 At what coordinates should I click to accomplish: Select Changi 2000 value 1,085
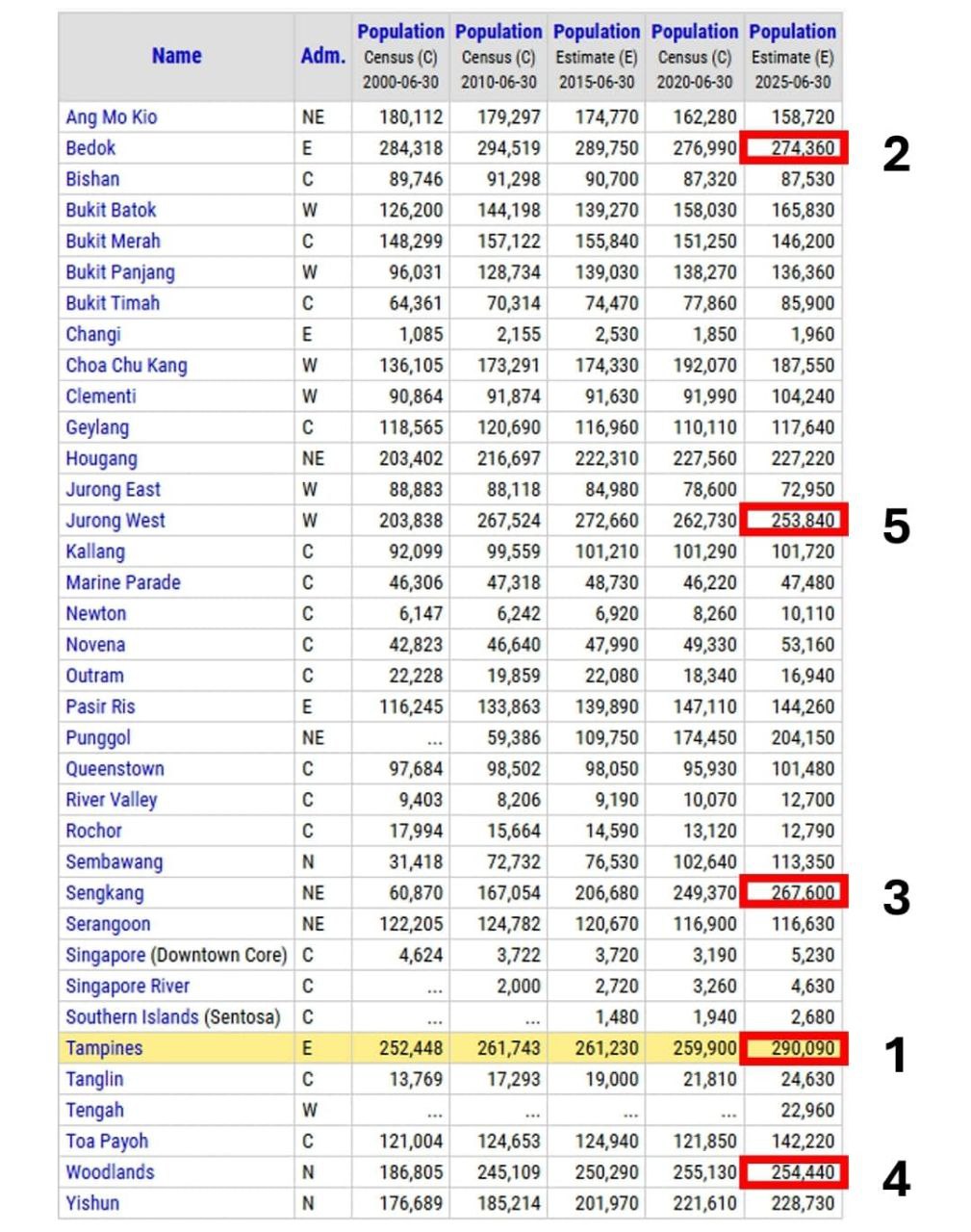coord(422,334)
